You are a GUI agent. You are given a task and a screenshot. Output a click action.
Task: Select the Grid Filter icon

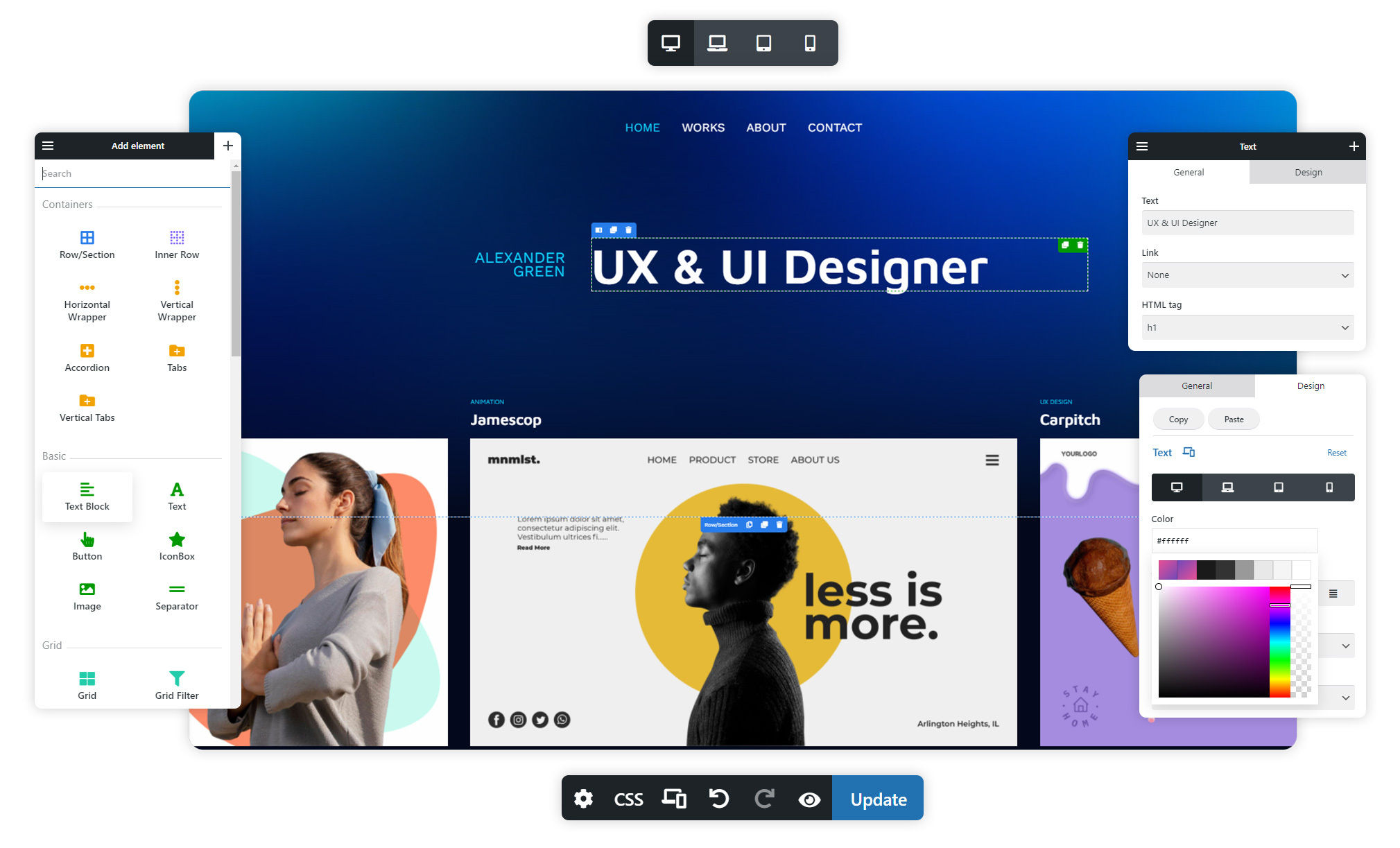(x=176, y=679)
